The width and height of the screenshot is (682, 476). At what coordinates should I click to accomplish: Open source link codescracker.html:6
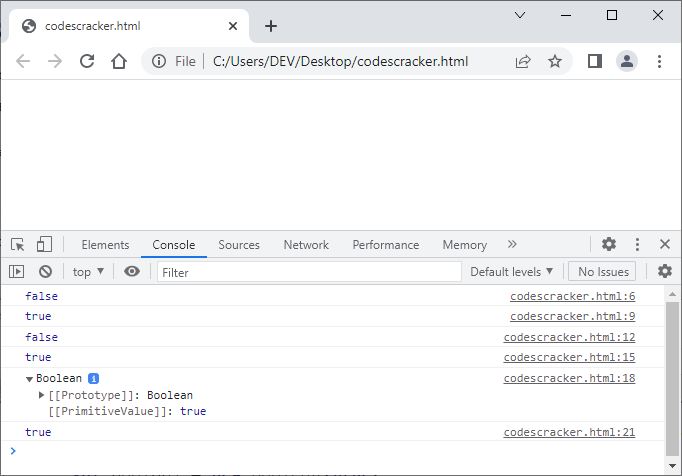pos(572,296)
